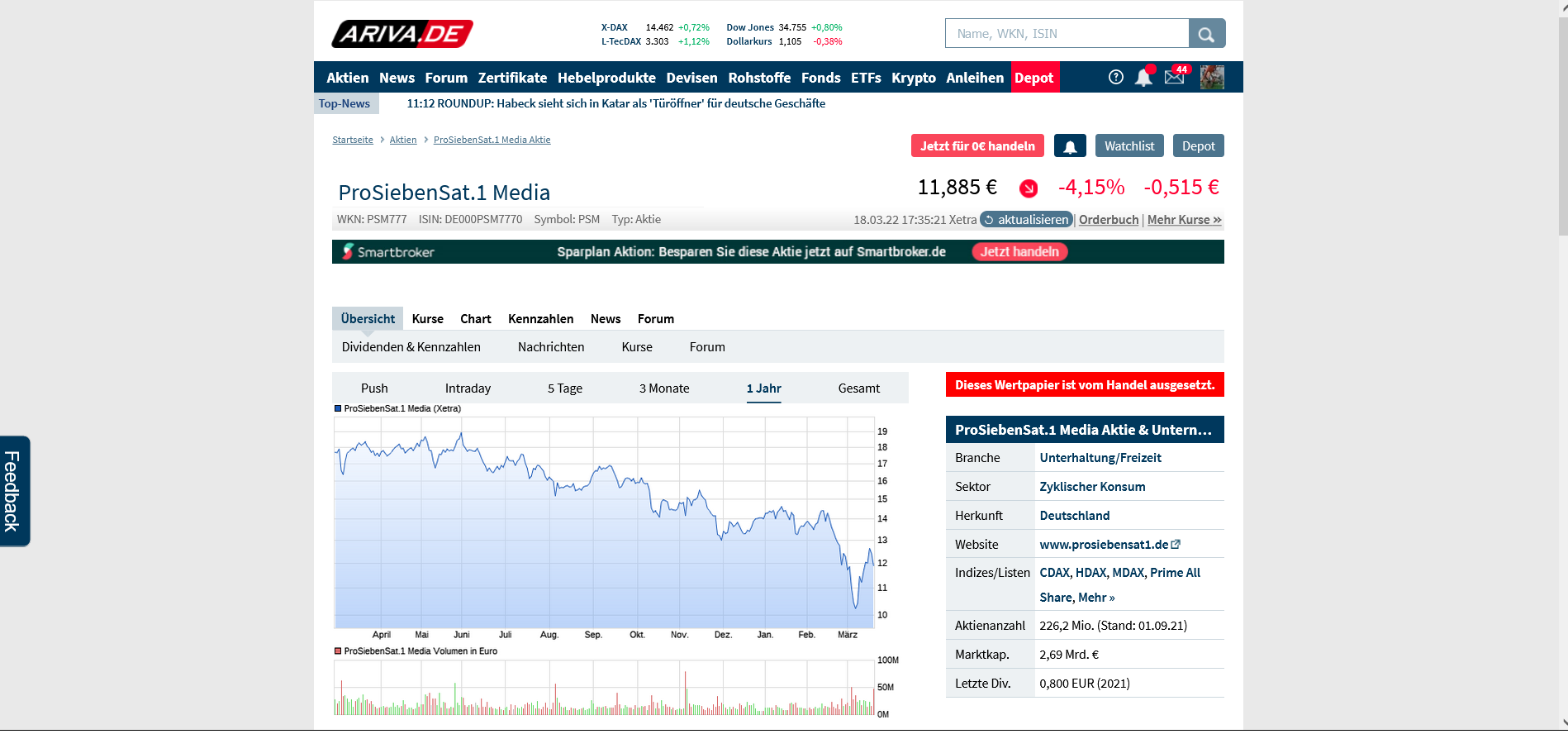Viewport: 1568px width, 734px height.
Task: Select the News main tab
Action: 606,319
